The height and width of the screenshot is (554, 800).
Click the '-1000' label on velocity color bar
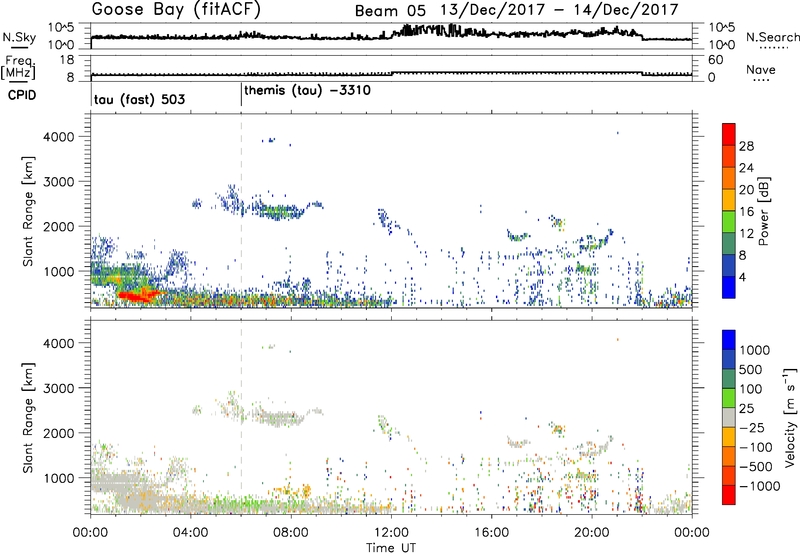[x=759, y=486]
